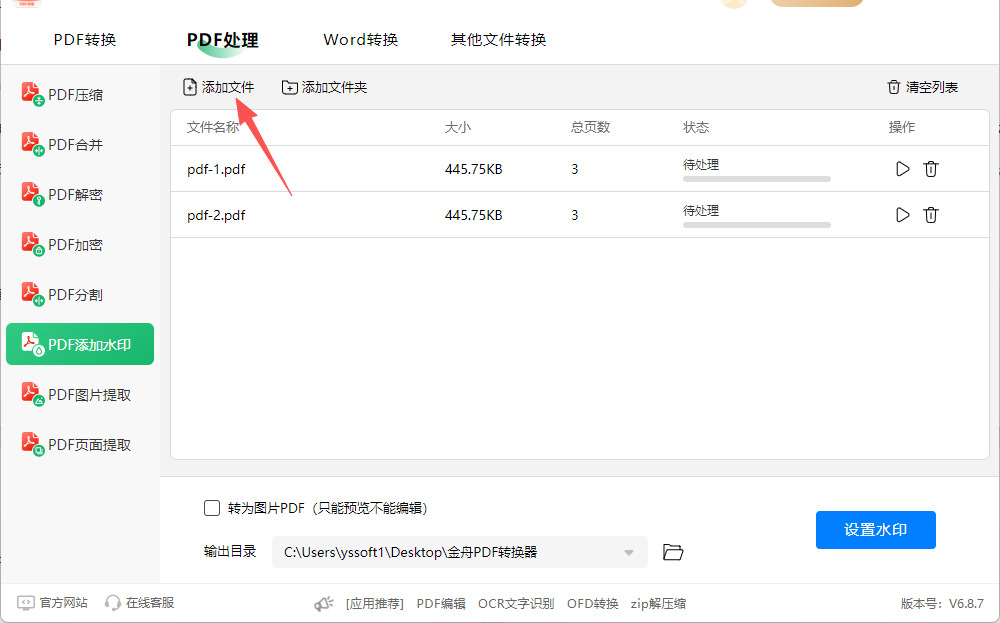1000x623 pixels.
Task: Open the zip解压缩 link
Action: [x=658, y=604]
